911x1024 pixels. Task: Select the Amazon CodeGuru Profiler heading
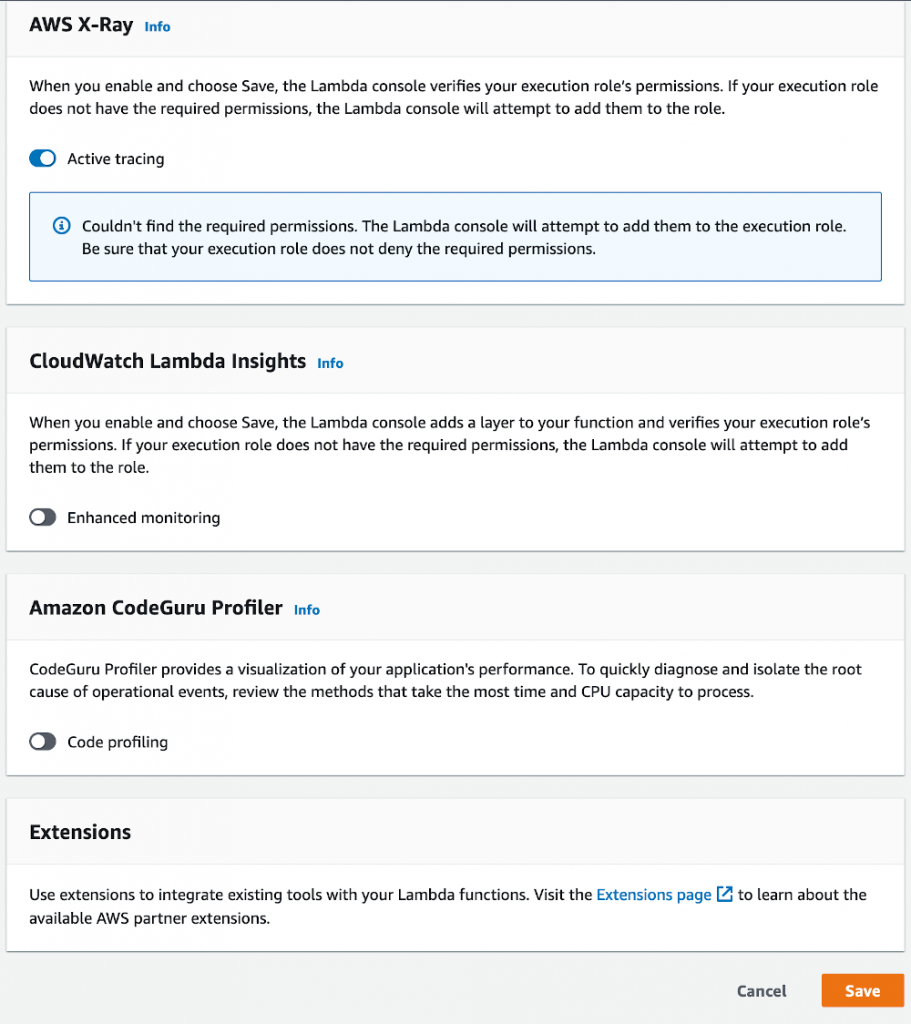(155, 608)
